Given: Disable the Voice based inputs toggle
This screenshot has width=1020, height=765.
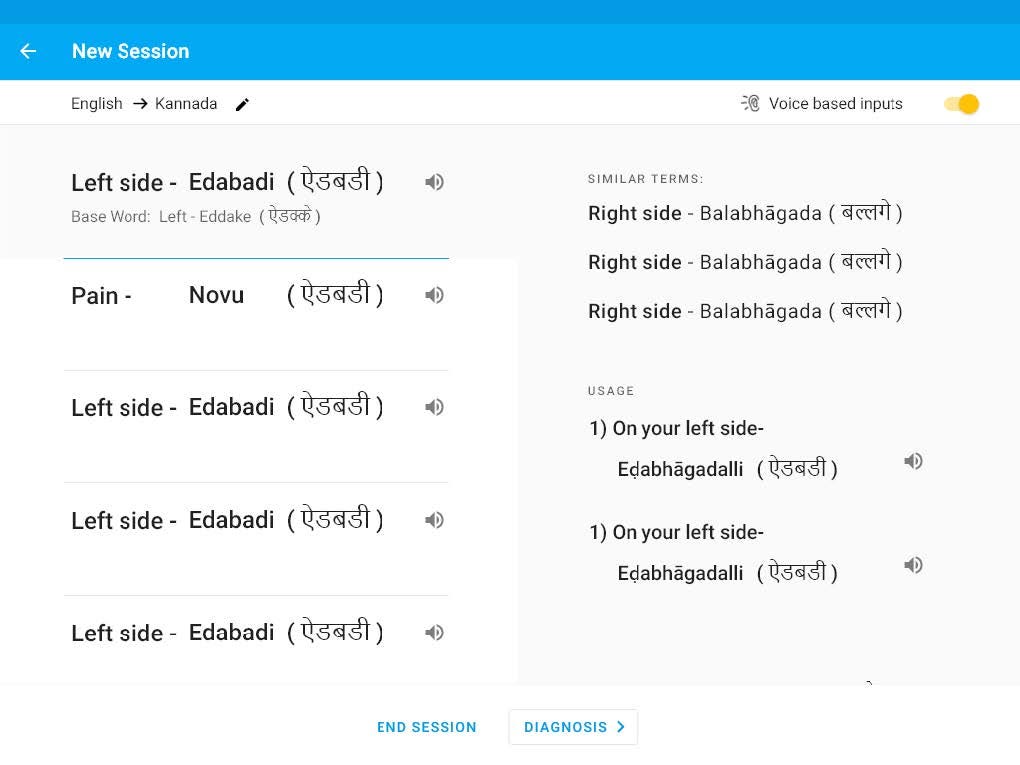Looking at the screenshot, I should (x=959, y=103).
